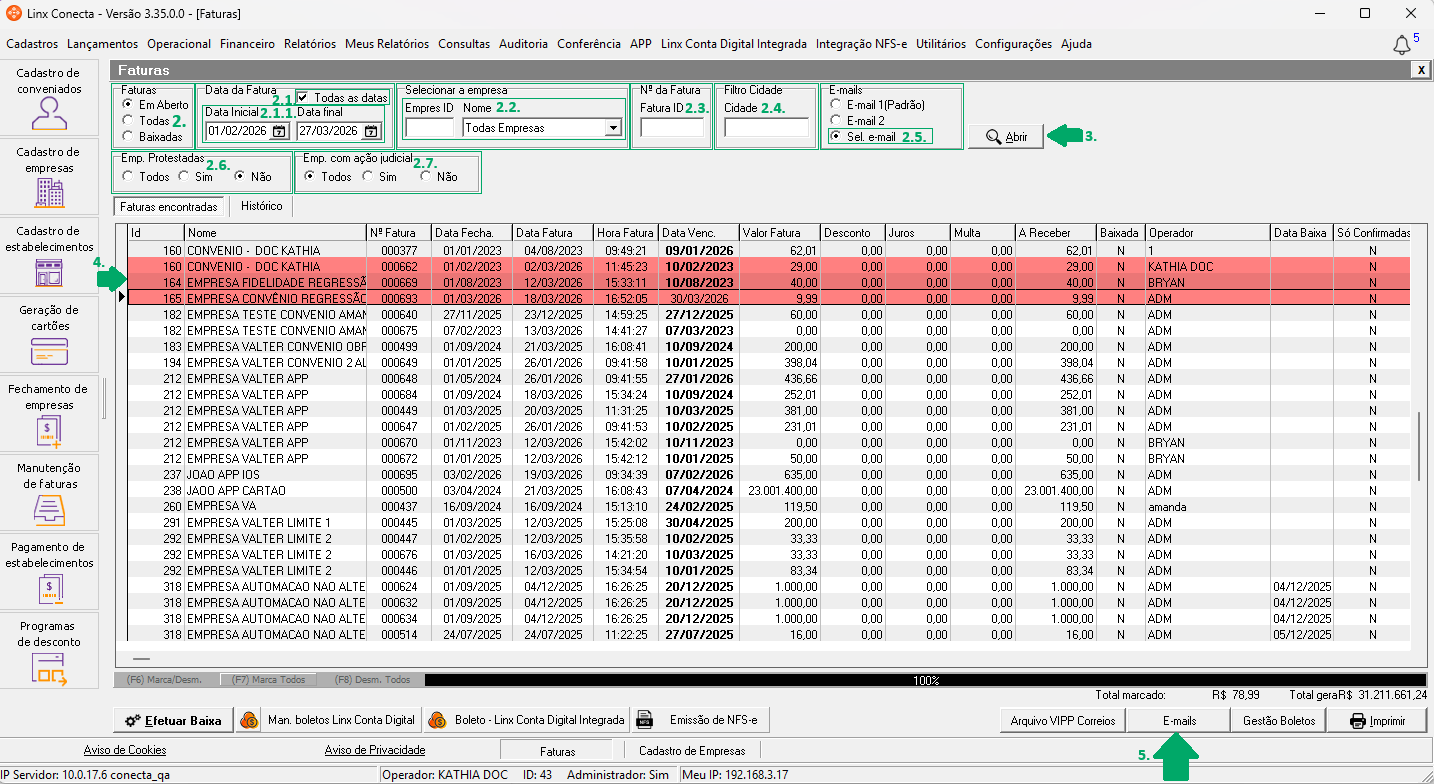Select E-mail 1(Padrão) radio option
This screenshot has width=1434, height=784.
coord(836,105)
